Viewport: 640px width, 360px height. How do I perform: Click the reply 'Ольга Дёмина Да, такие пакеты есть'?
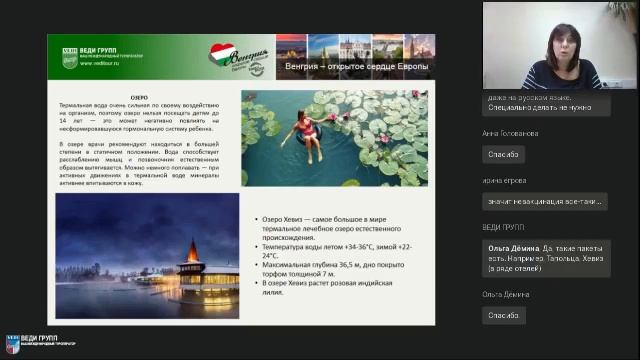pos(547,258)
